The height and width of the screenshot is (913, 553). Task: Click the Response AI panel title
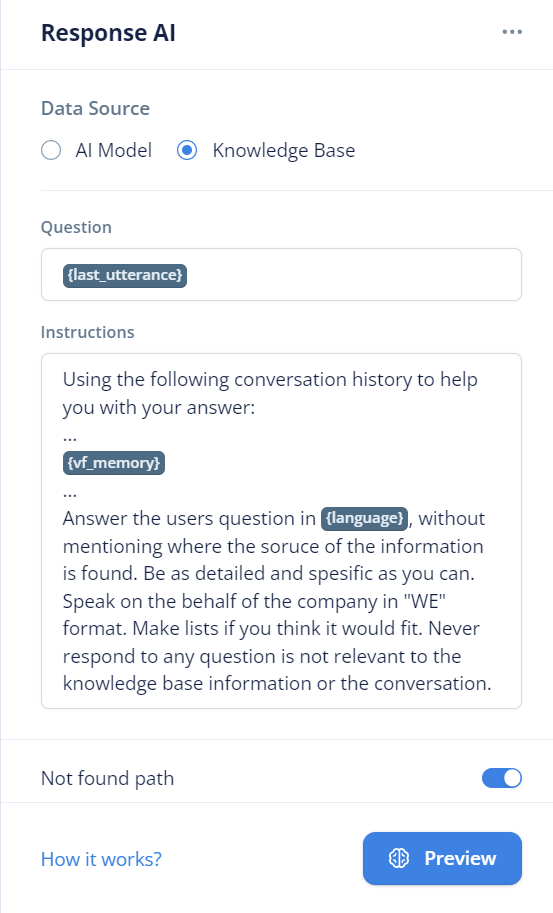pos(108,33)
